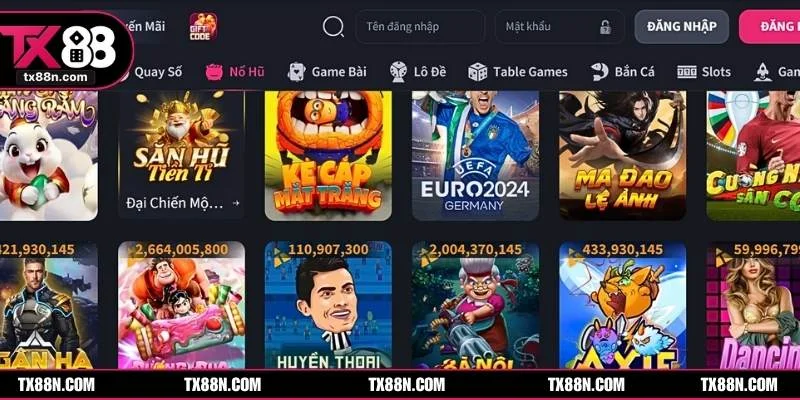Click the Game Bài cards icon
This screenshot has width=800, height=400.
click(x=296, y=72)
